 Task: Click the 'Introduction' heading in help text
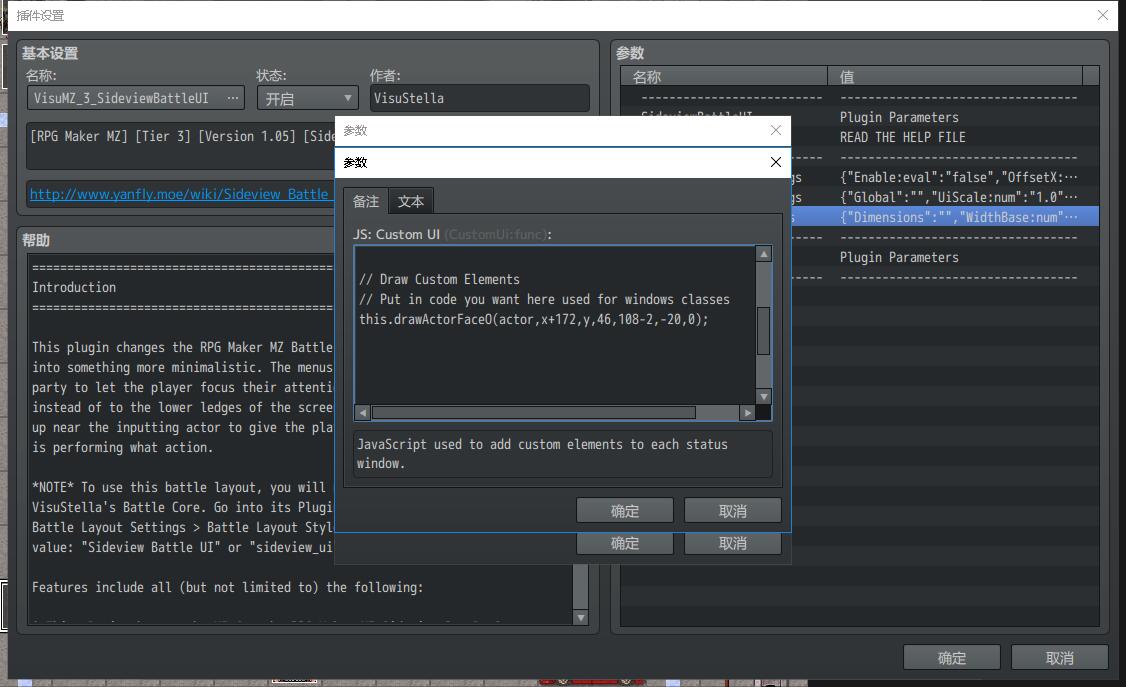click(x=74, y=287)
